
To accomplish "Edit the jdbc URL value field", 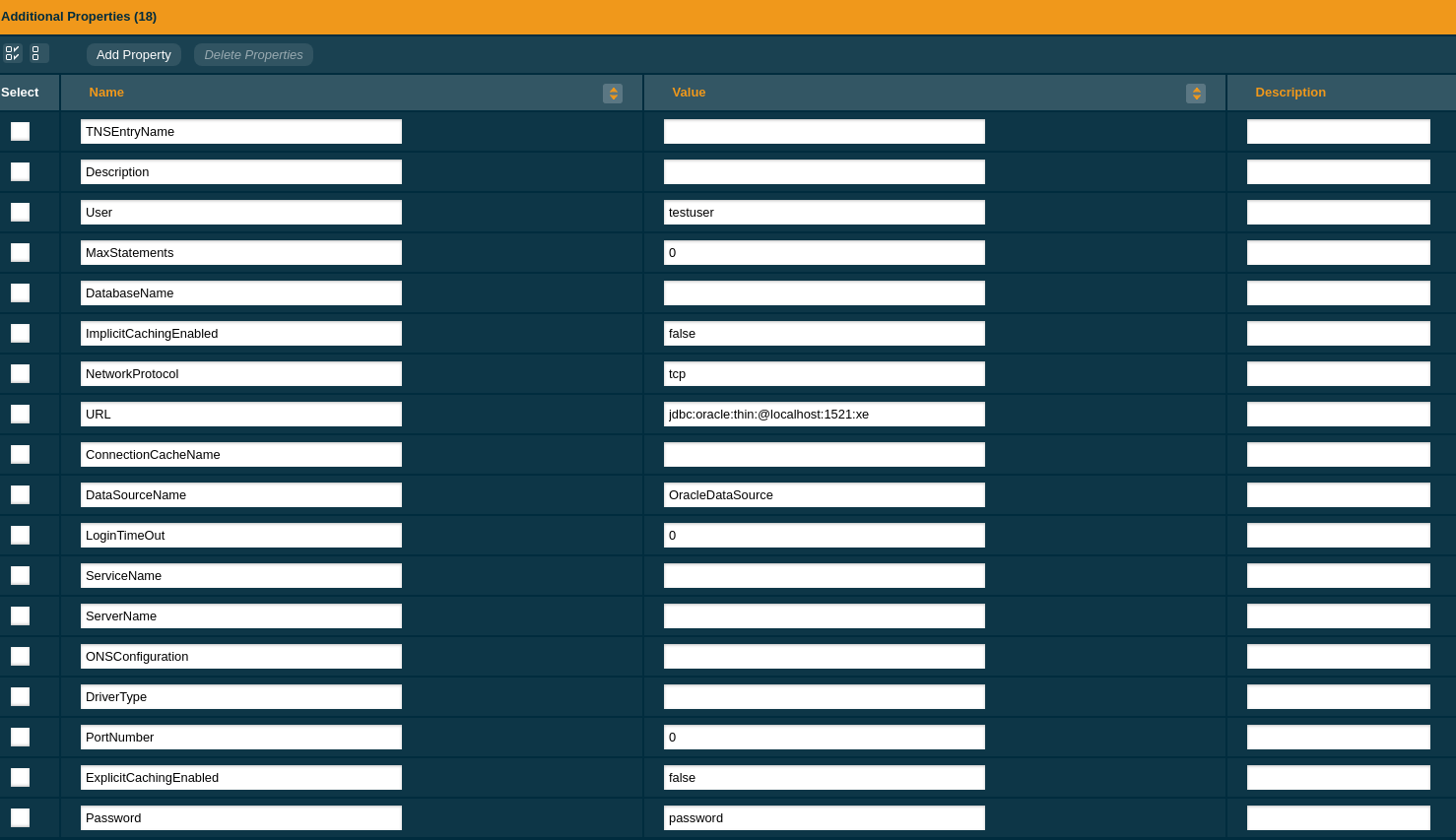I will coord(824,415).
